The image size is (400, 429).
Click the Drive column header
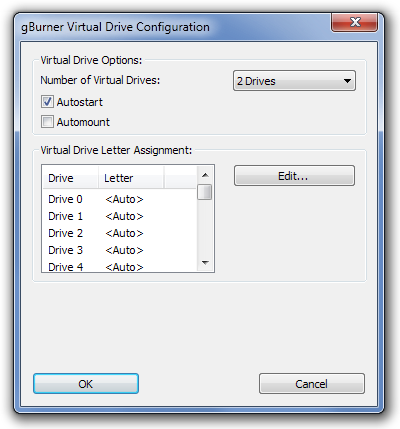70,178
